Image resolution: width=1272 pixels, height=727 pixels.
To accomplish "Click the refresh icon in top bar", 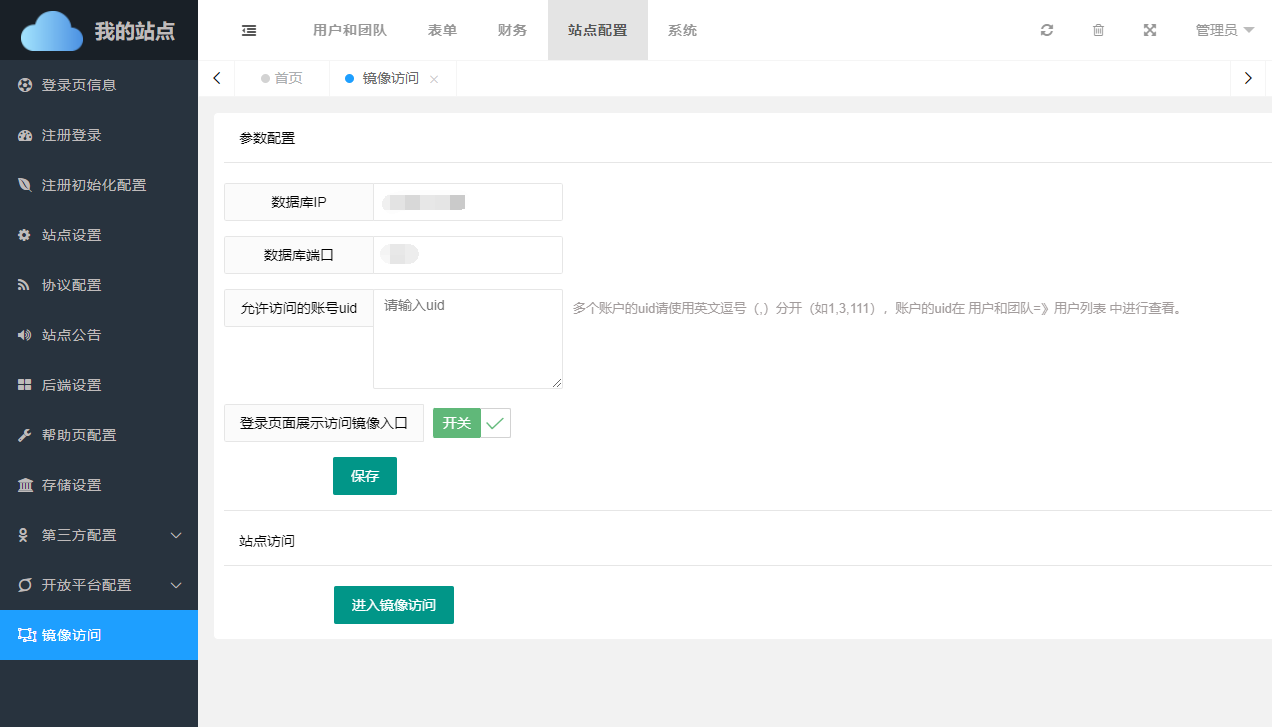I will pyautogui.click(x=1047, y=30).
